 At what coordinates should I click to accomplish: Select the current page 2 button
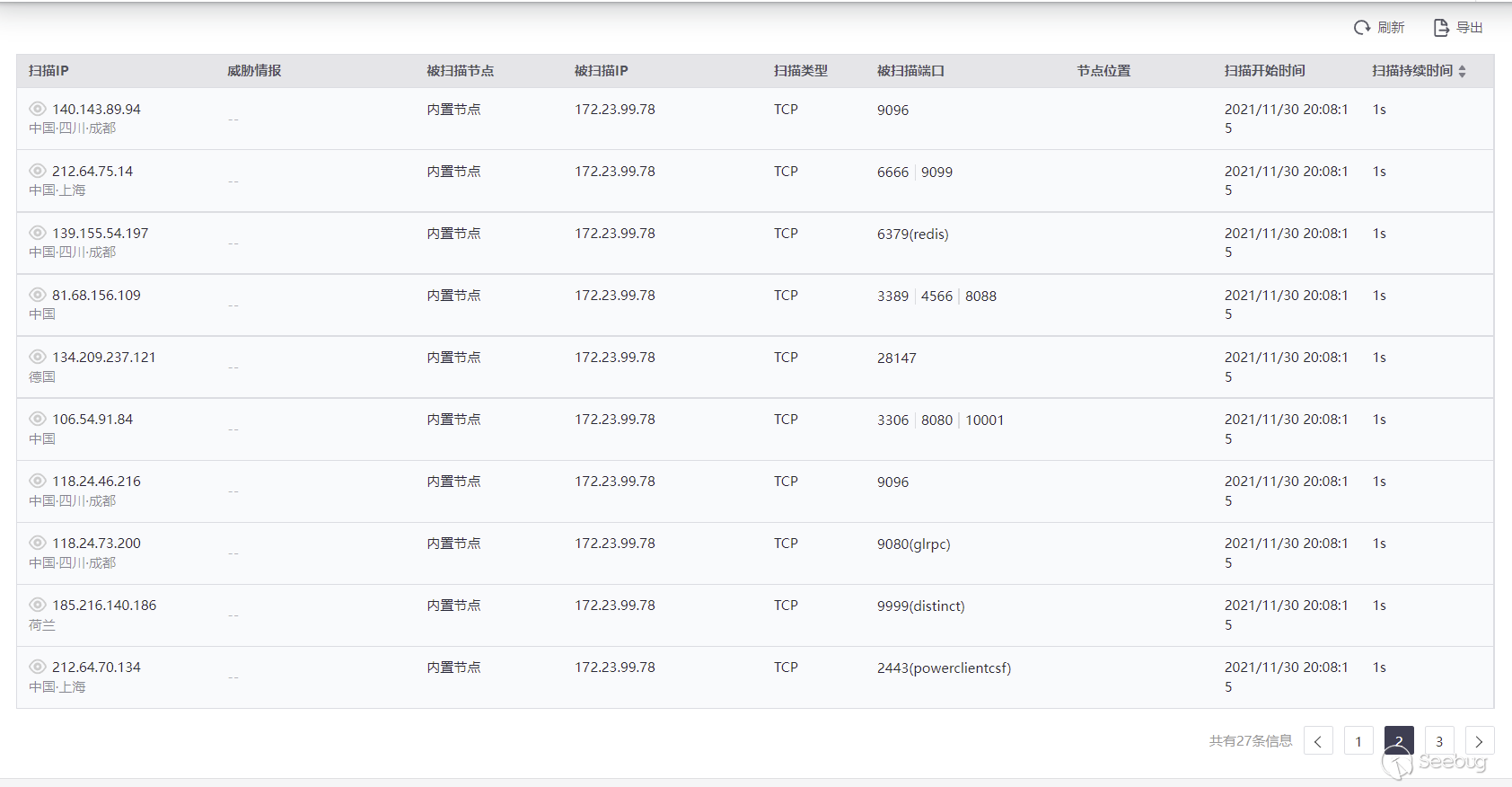pyautogui.click(x=1399, y=741)
